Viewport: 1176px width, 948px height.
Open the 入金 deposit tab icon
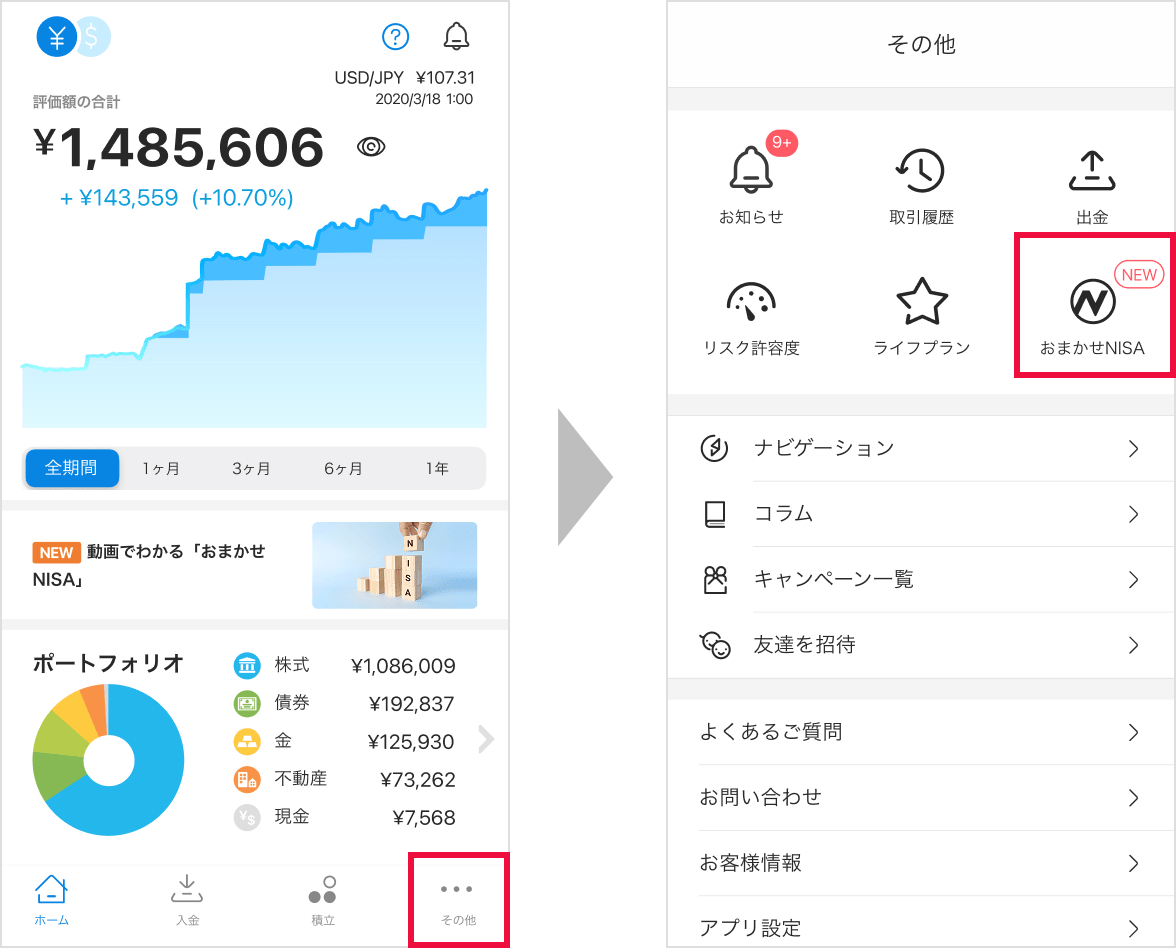187,898
